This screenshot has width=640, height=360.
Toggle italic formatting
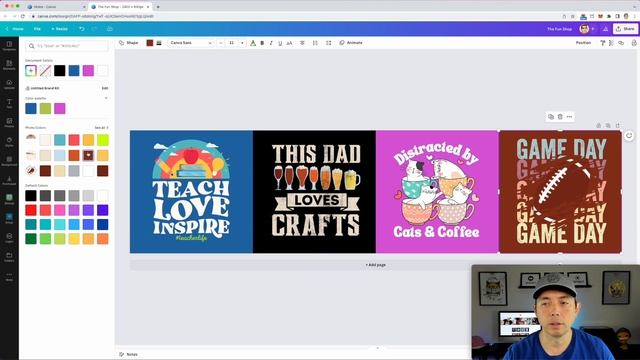(x=271, y=43)
